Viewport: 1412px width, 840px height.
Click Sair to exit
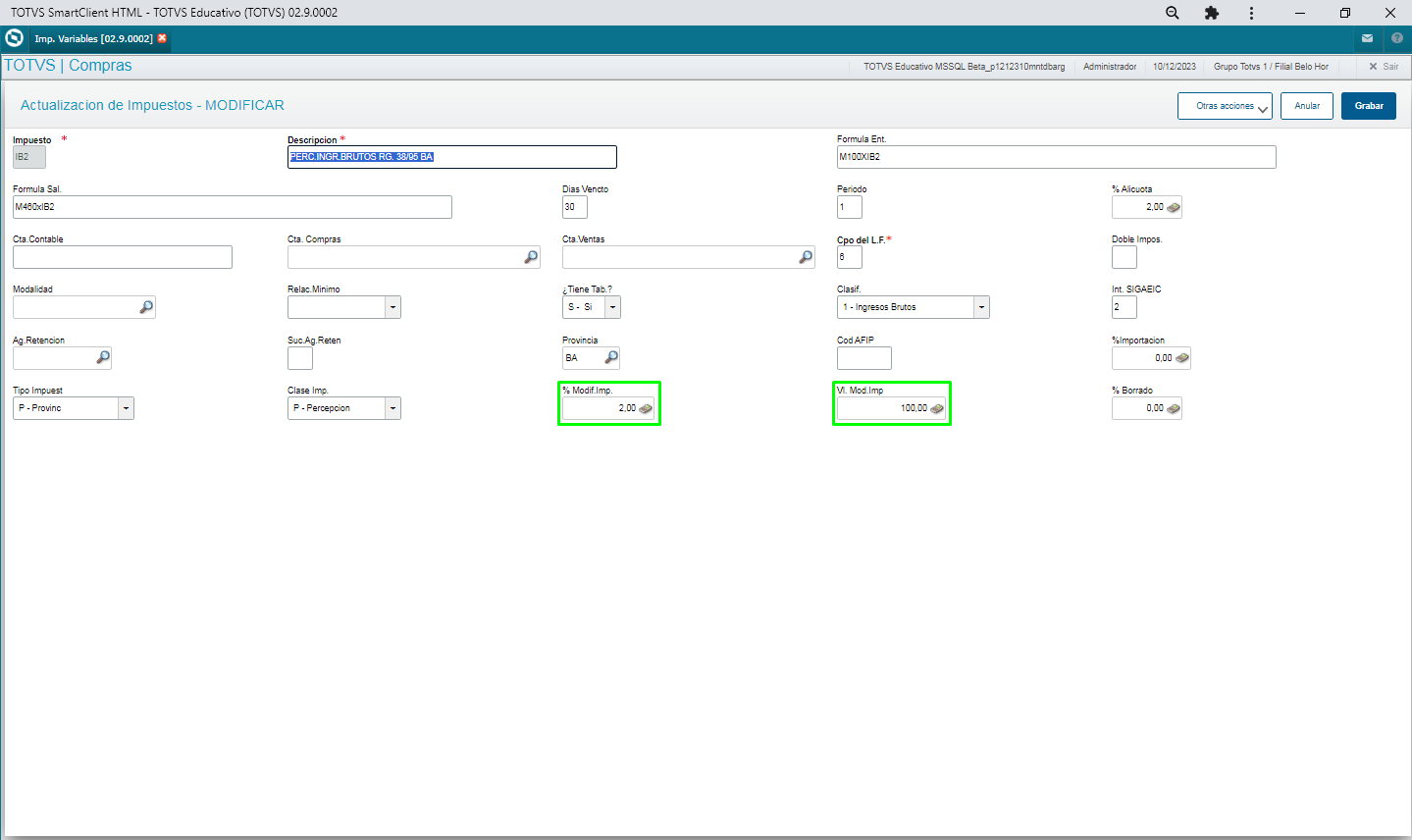[1384, 67]
